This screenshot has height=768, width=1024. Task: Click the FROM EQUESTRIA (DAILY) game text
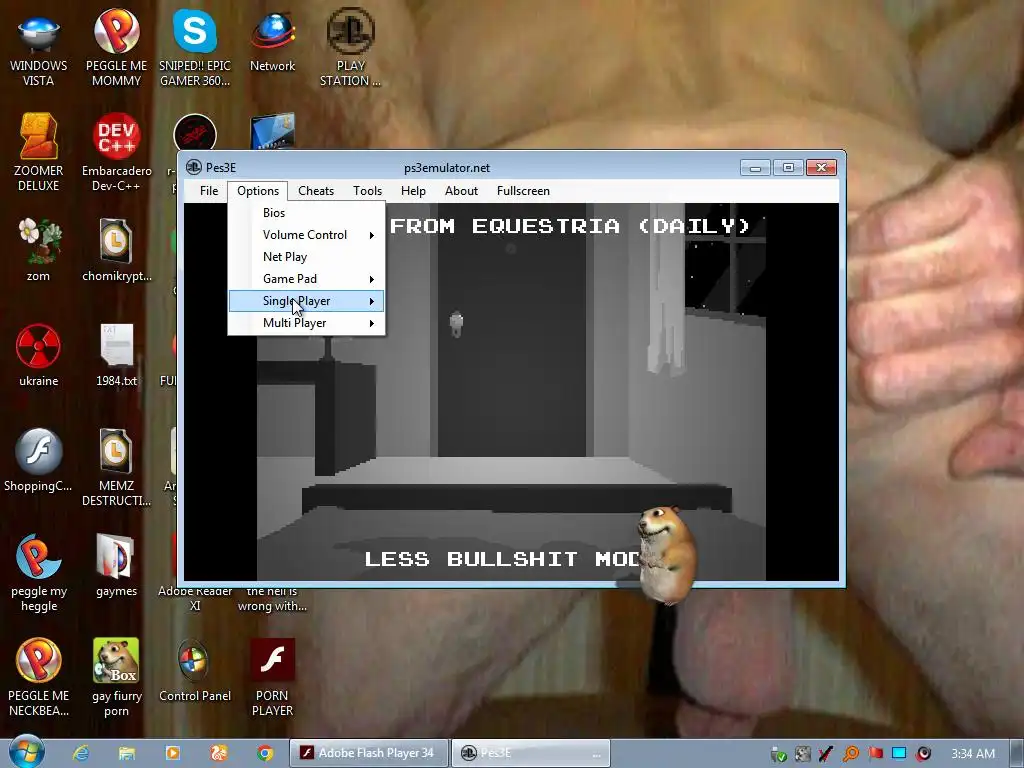click(569, 226)
